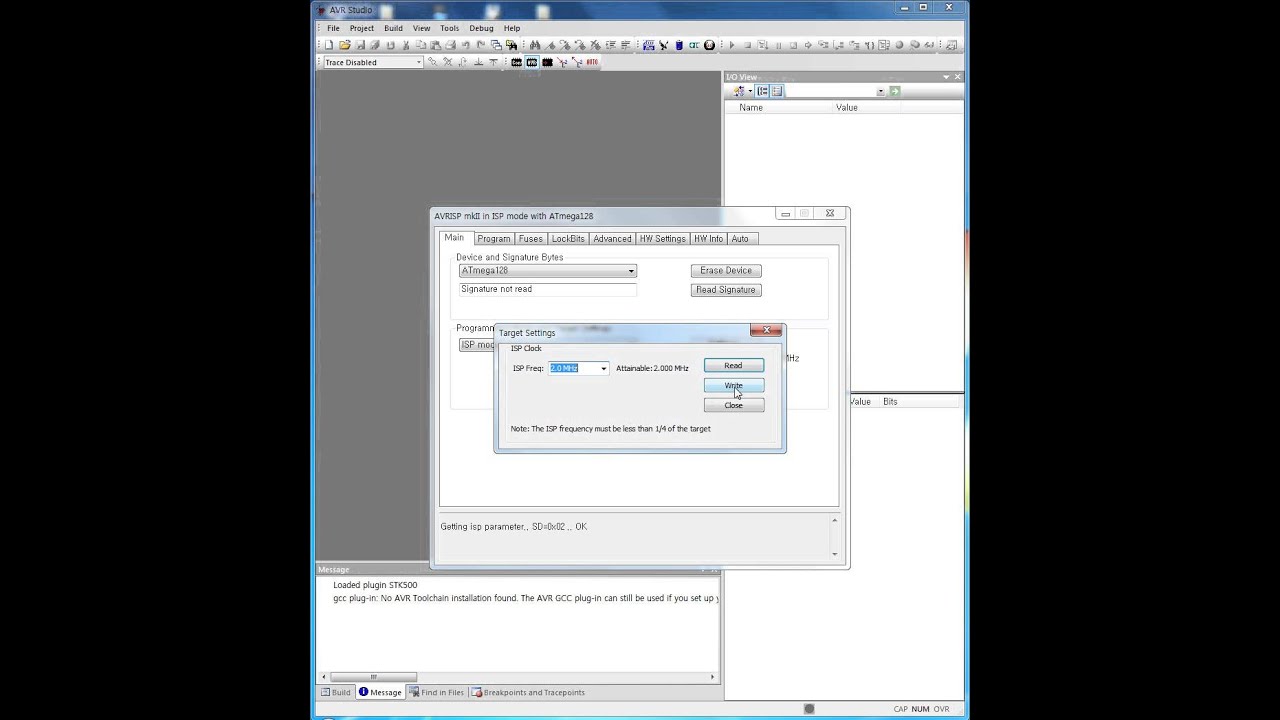Select the Find in Files bottom tab
The width and height of the screenshot is (1280, 720).
click(x=437, y=692)
